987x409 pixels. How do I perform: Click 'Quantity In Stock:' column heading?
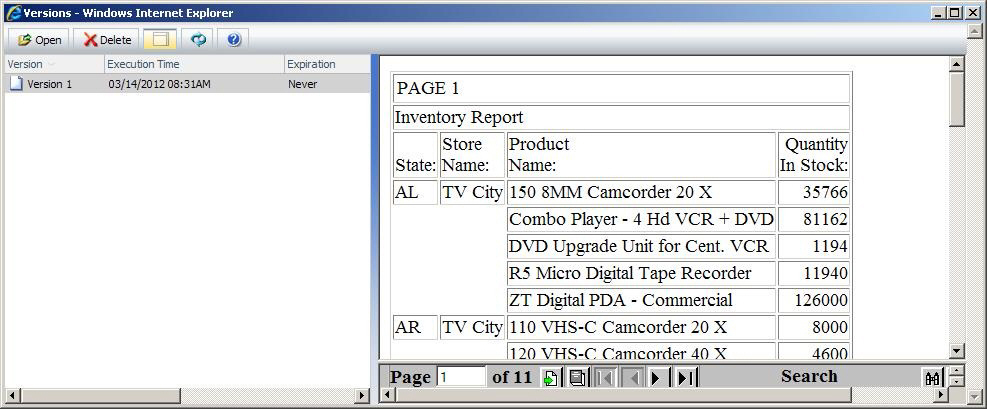(814, 155)
